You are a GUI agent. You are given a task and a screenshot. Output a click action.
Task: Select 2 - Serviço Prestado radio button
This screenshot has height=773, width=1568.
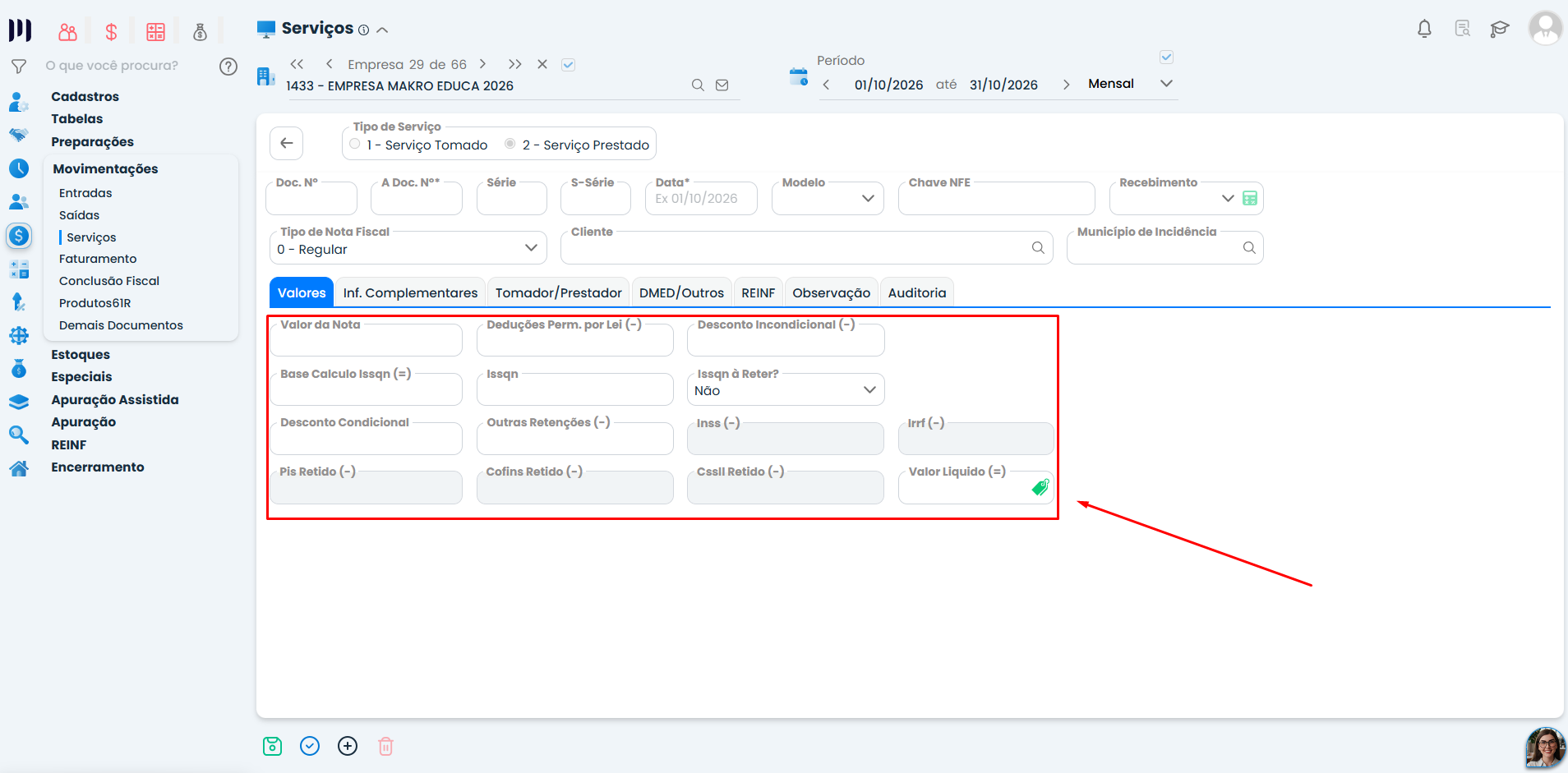(510, 144)
